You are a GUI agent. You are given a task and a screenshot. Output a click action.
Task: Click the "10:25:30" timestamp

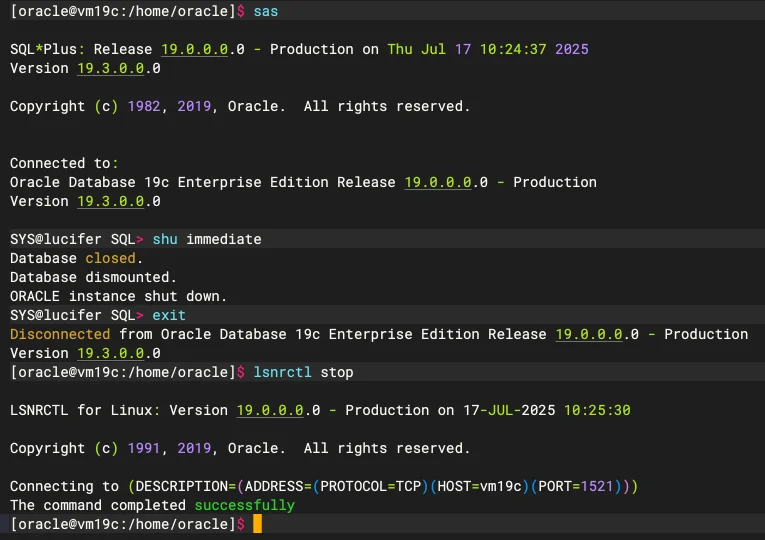597,410
